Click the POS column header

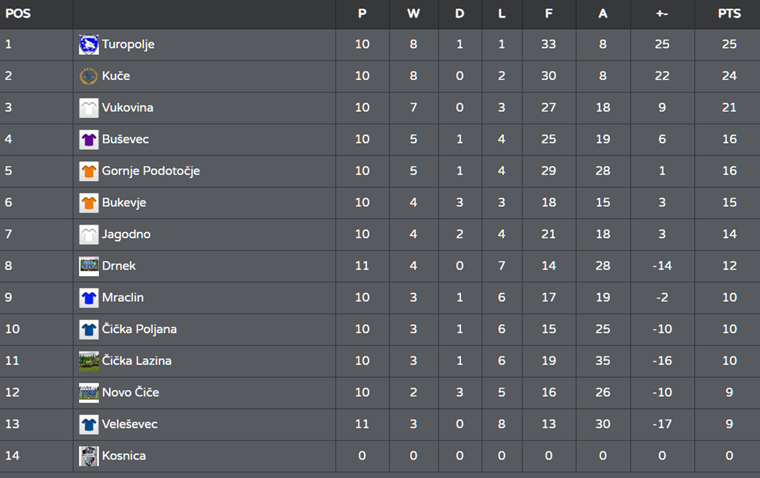(18, 14)
